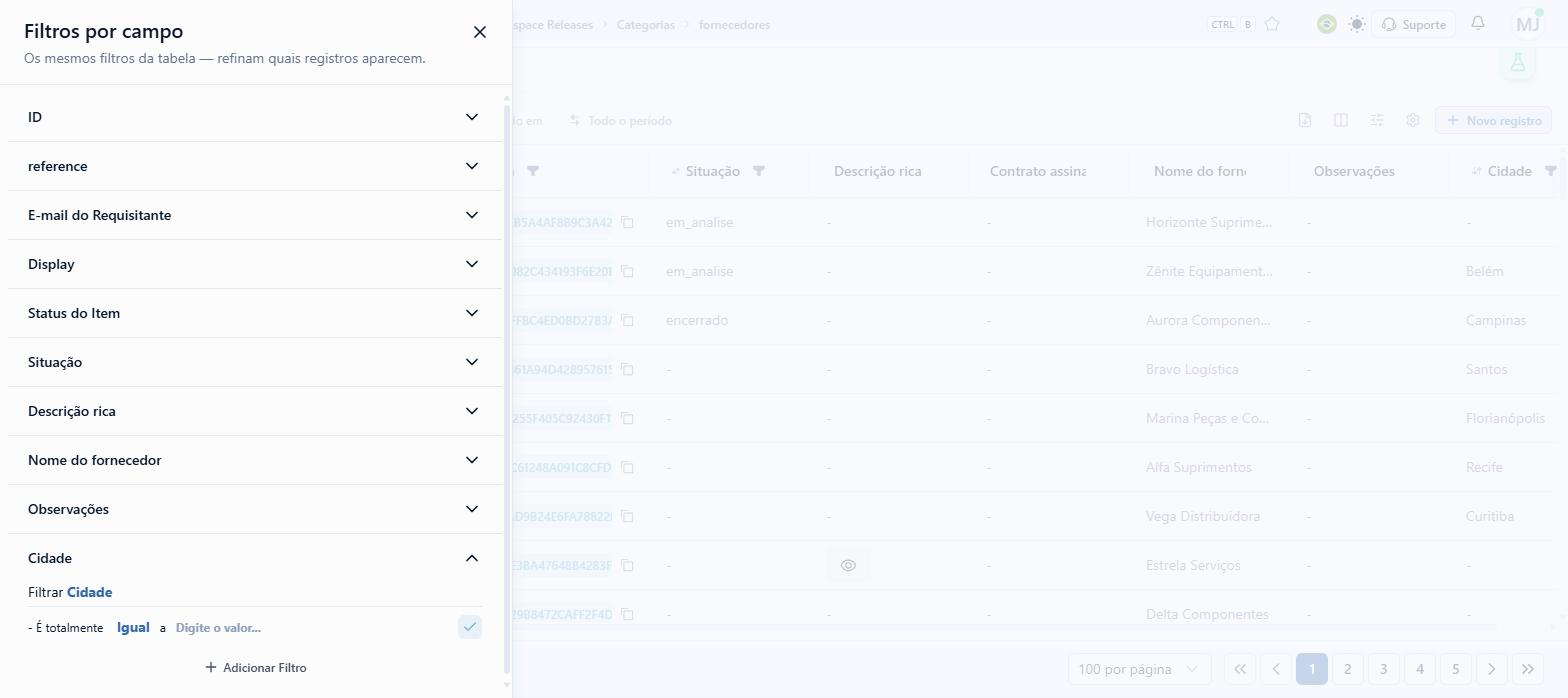Copy the ID in the Aurora Componen row
Screen dimensions: 1568x698
coord(627,320)
